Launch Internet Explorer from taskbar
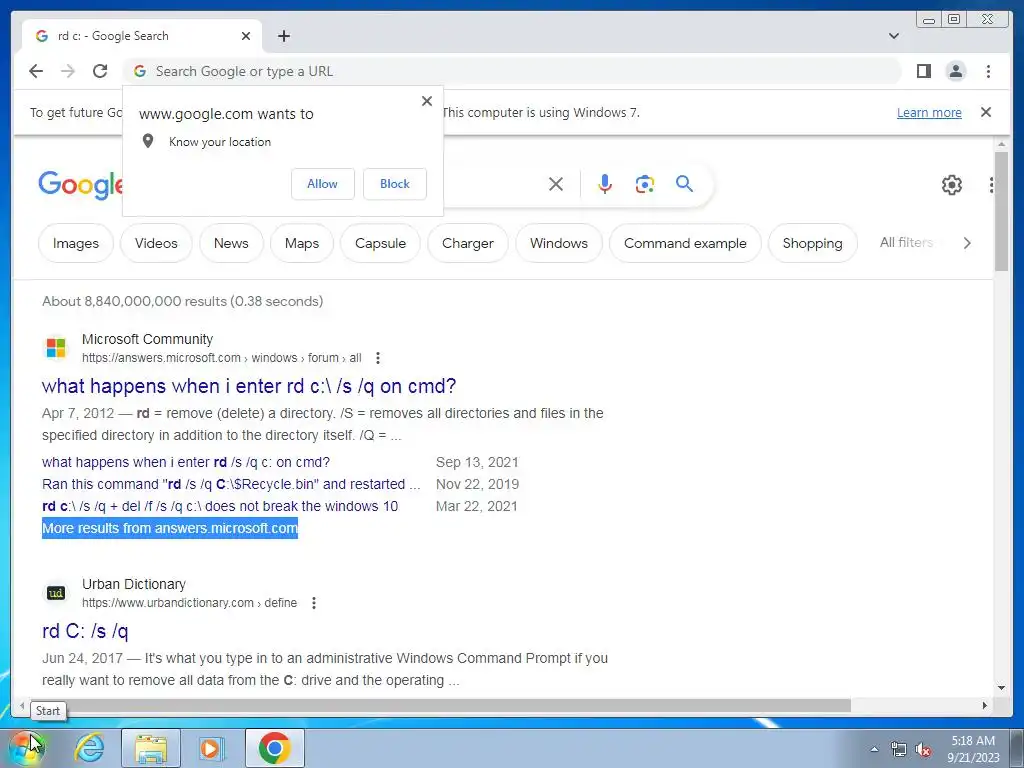The image size is (1024, 768). pyautogui.click(x=89, y=748)
